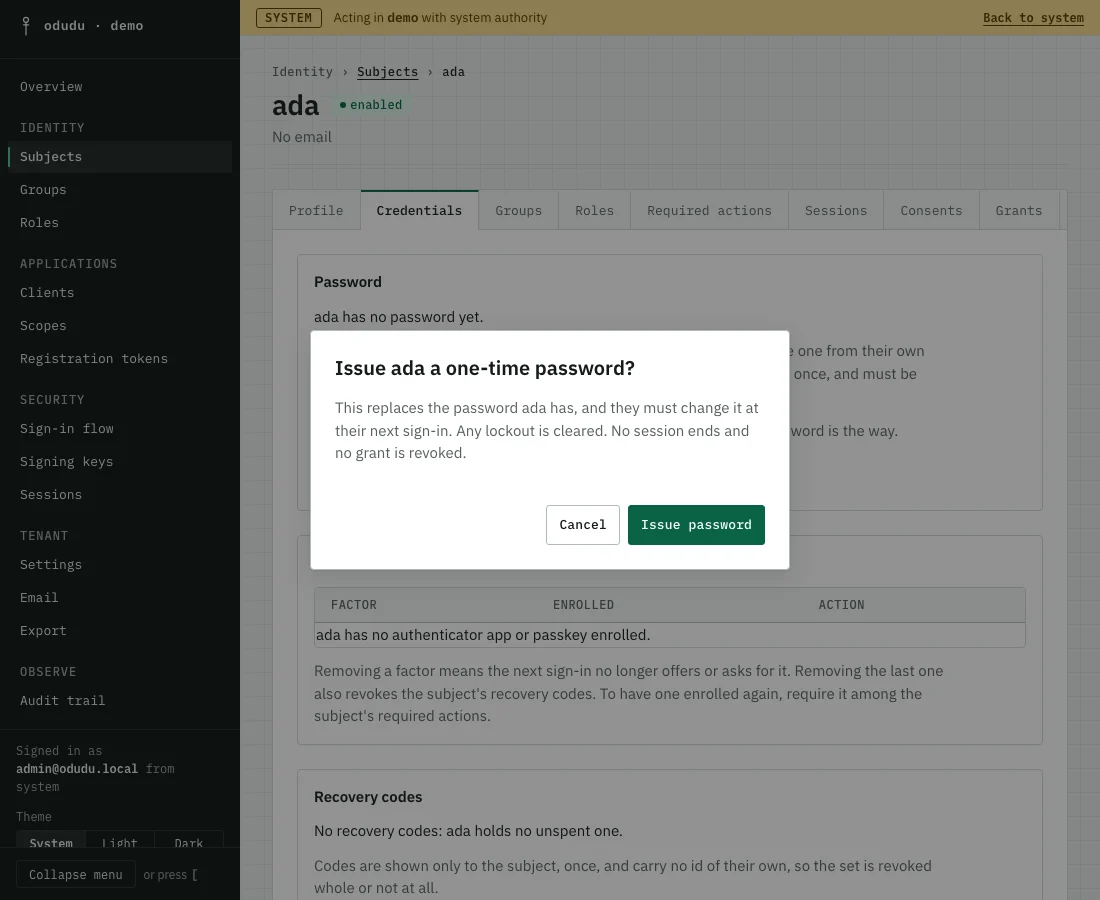The height and width of the screenshot is (900, 1100).
Task: Click the Password section heading
Action: pyautogui.click(x=348, y=282)
